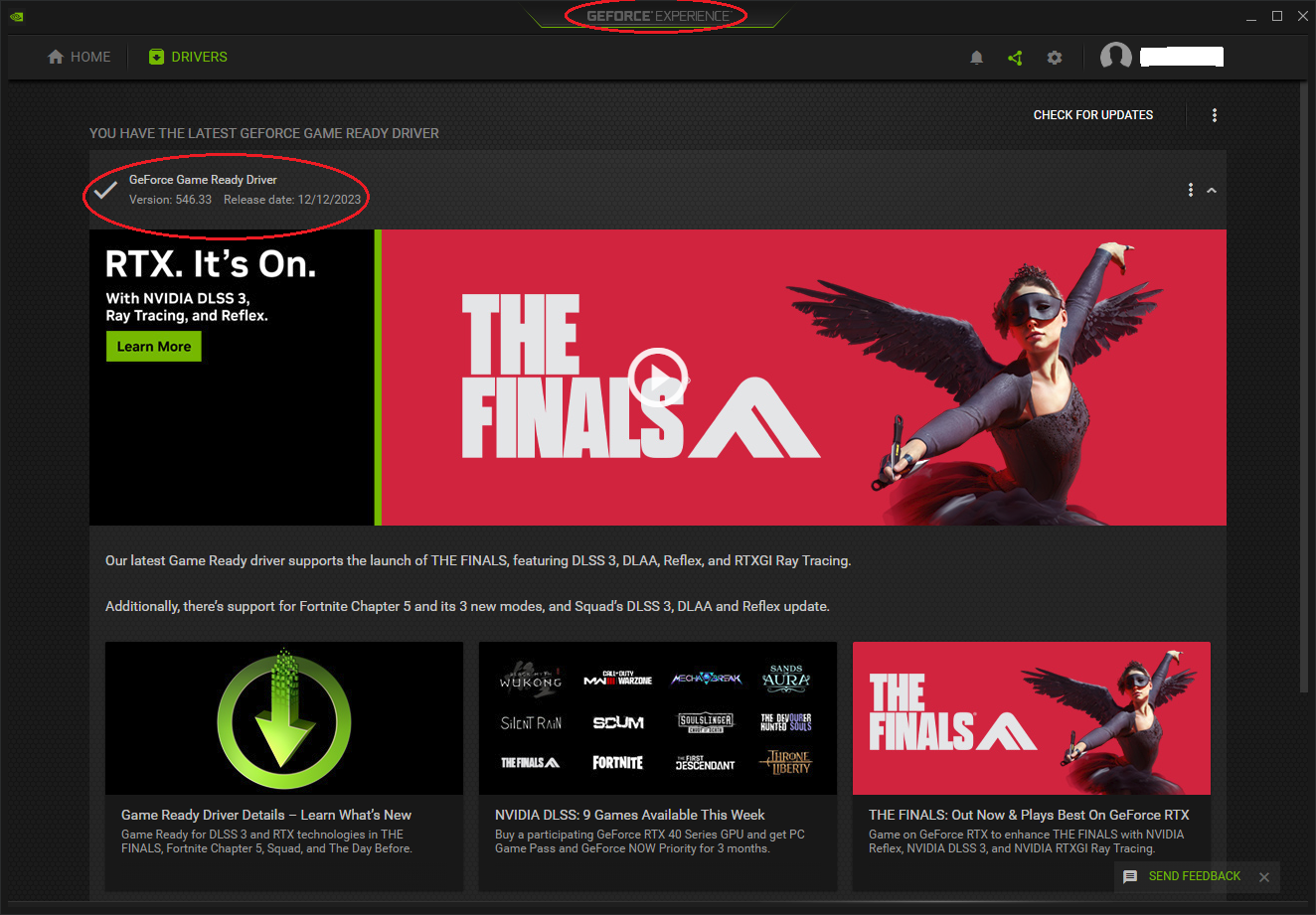Click the Learn More button

click(153, 346)
